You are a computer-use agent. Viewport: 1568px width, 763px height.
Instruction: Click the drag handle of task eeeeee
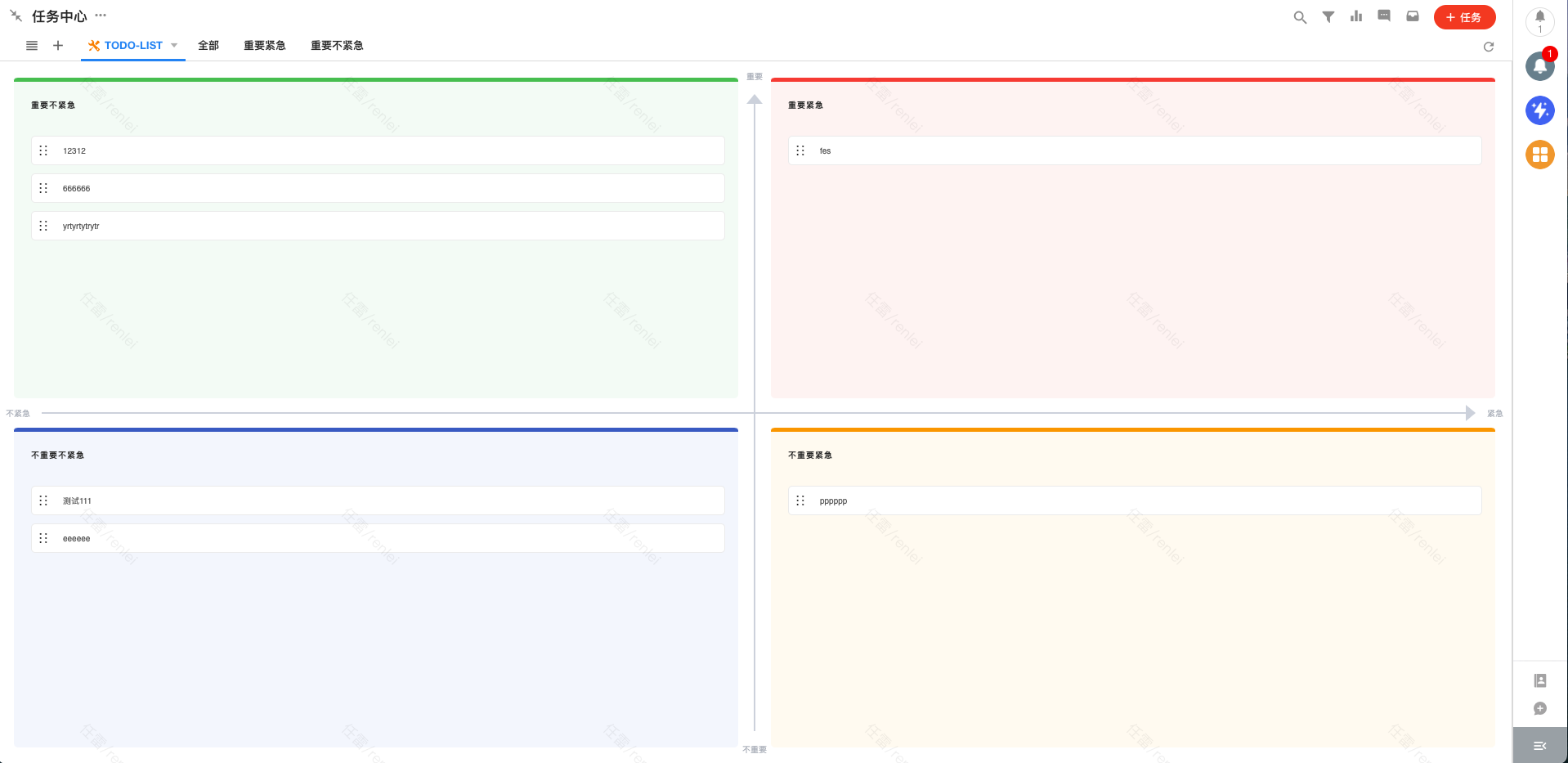tap(44, 538)
